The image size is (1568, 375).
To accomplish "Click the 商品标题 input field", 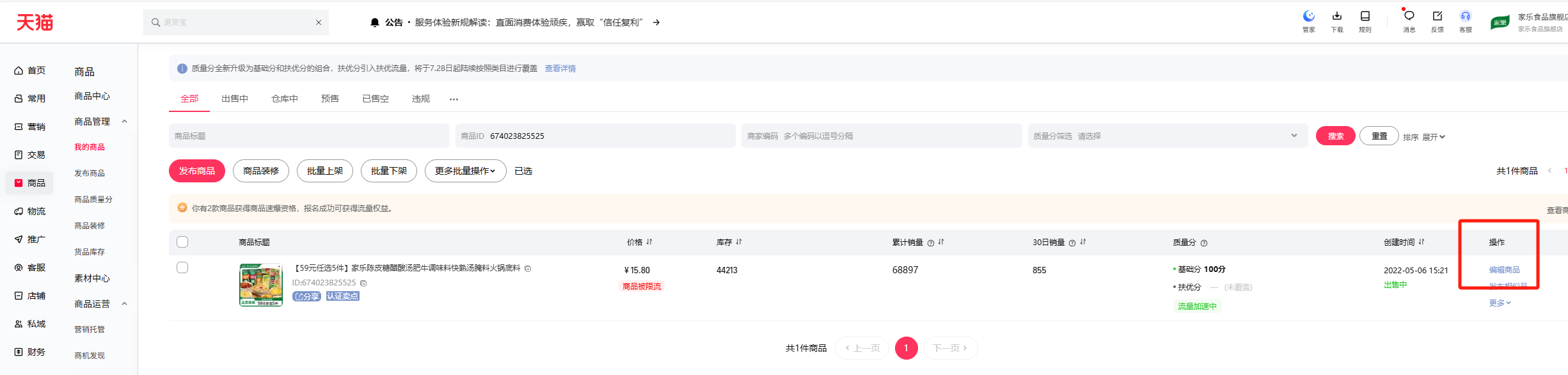I will point(309,136).
